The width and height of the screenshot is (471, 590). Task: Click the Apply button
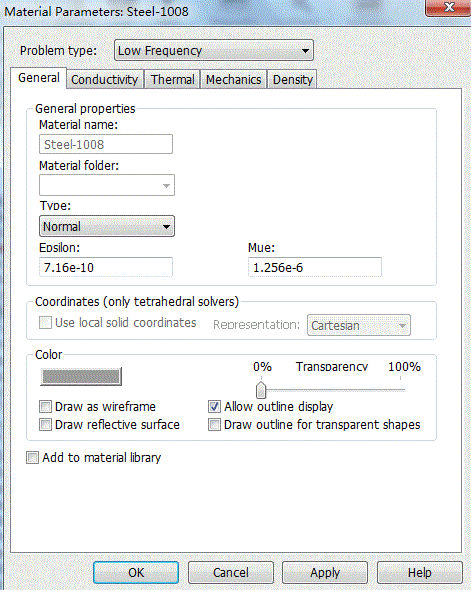(x=325, y=573)
